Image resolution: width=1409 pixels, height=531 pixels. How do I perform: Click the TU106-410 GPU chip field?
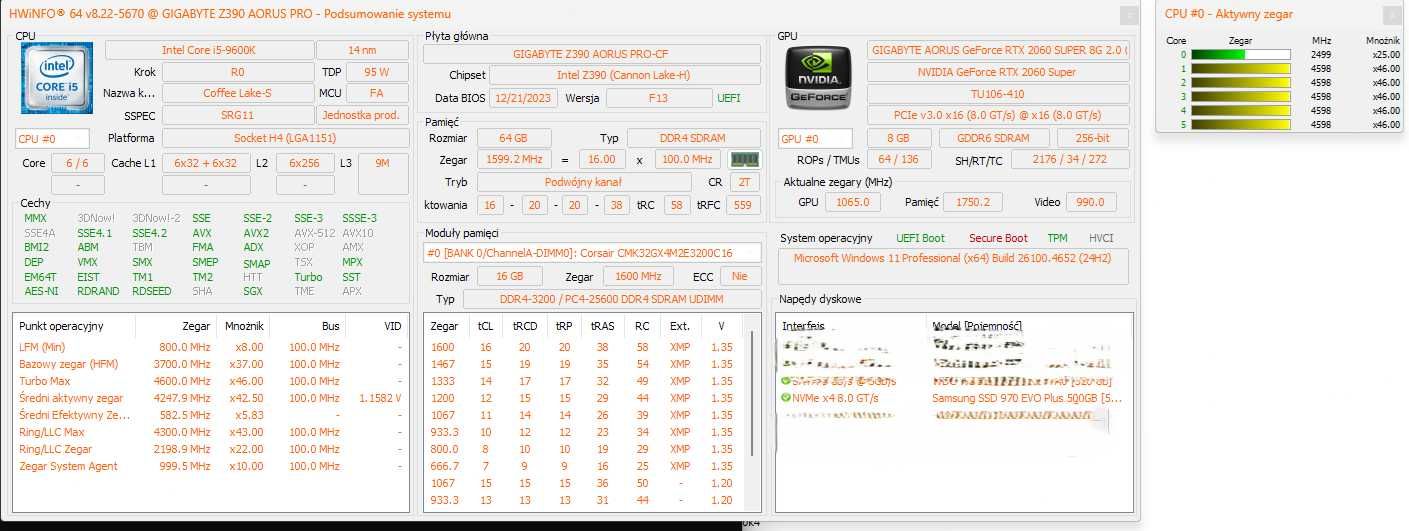[x=998, y=94]
